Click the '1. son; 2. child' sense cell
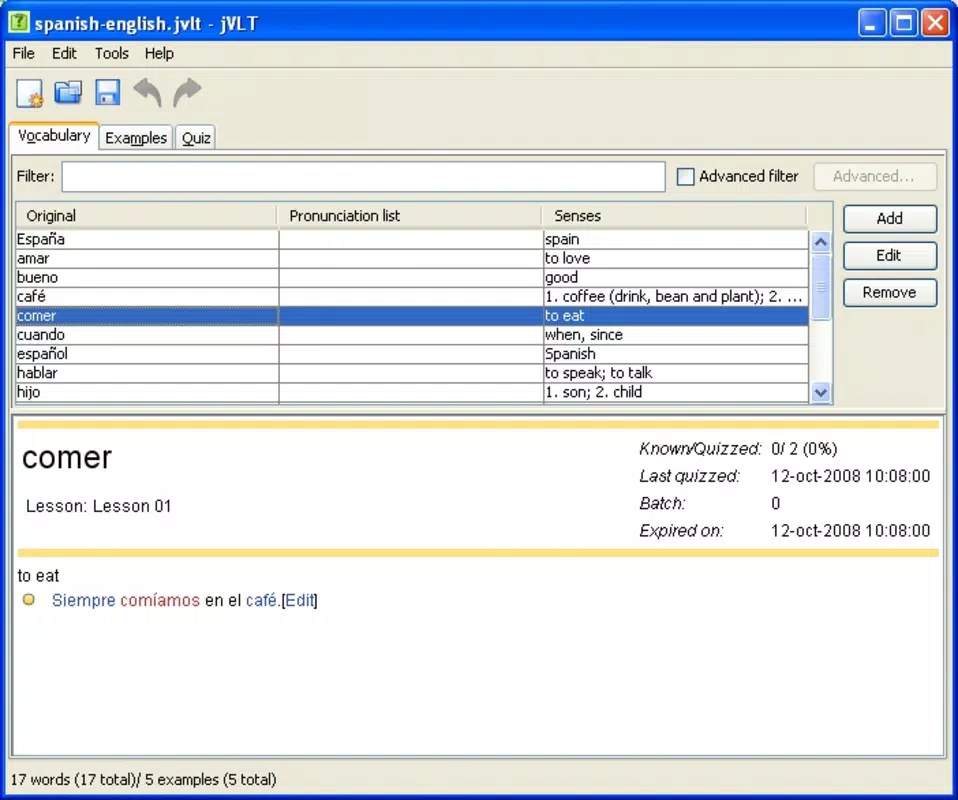This screenshot has height=800, width=958. pyautogui.click(x=676, y=392)
